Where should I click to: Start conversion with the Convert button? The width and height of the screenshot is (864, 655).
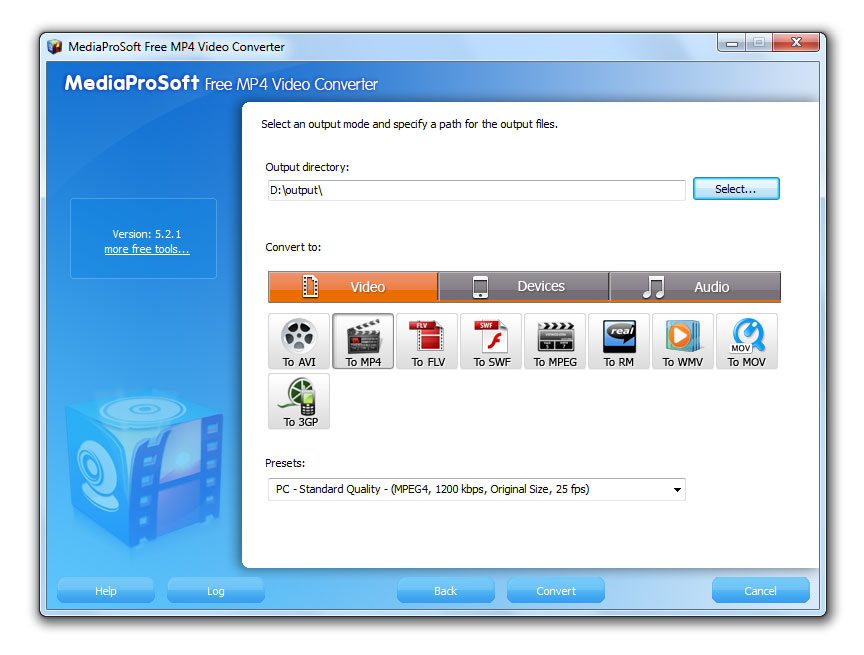(x=555, y=591)
